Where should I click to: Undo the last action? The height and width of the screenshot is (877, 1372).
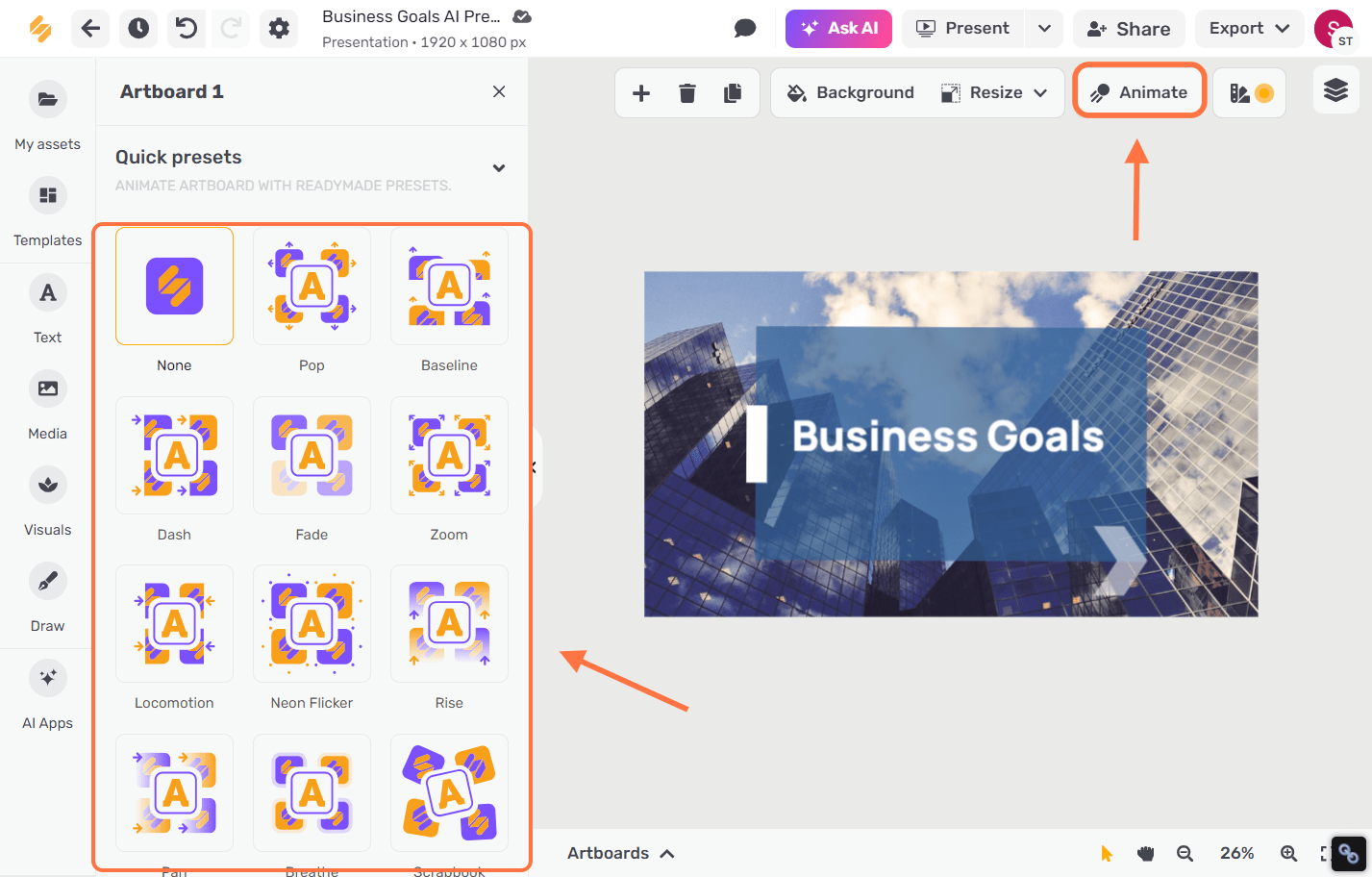coord(187,29)
